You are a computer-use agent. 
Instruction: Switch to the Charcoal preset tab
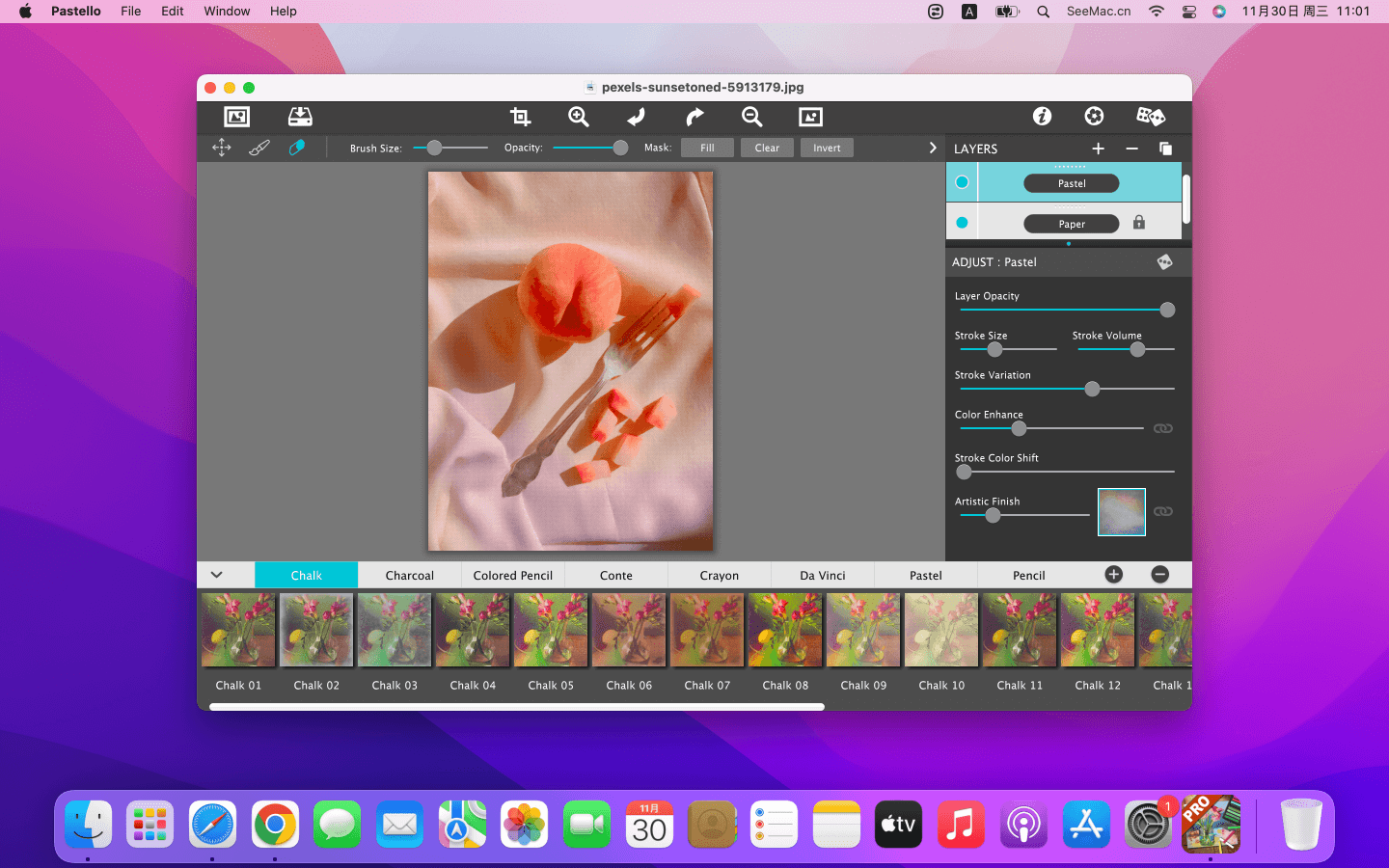coord(409,576)
